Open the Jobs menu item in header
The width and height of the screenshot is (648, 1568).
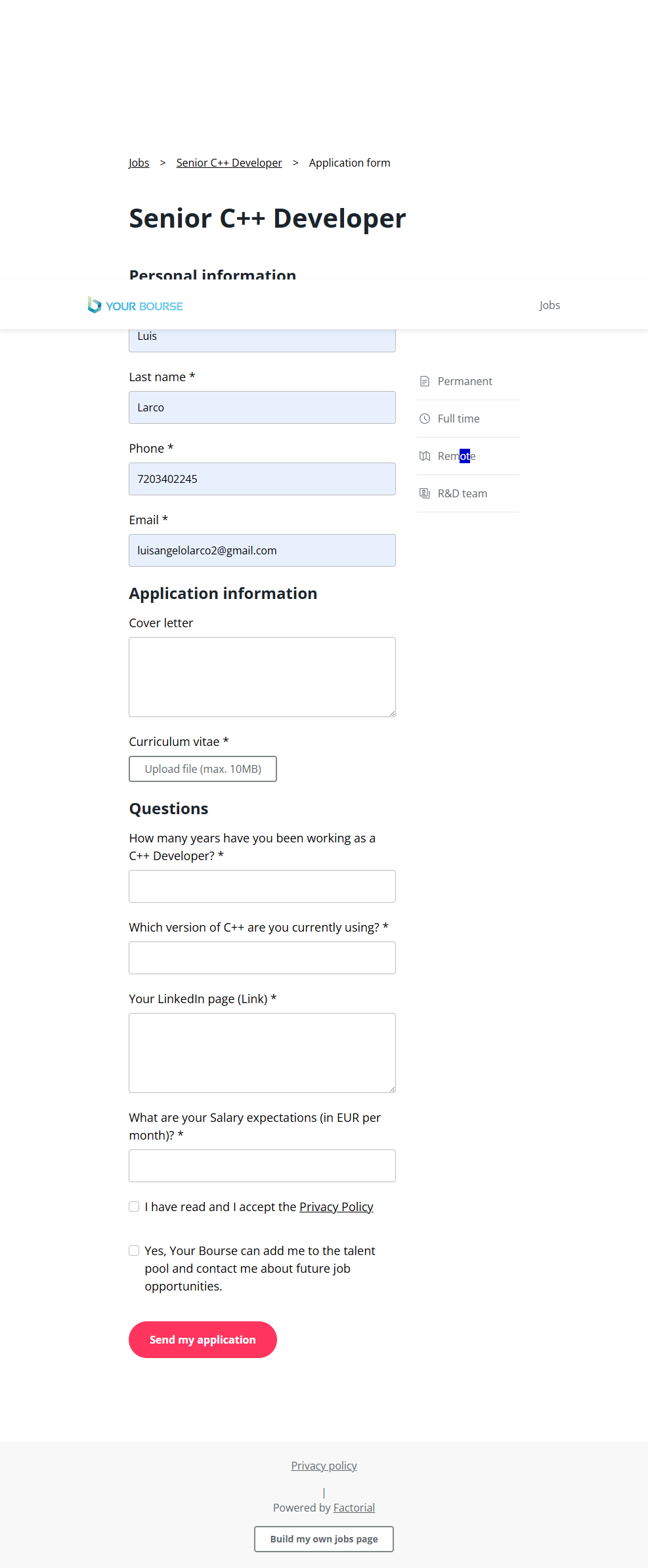point(550,305)
